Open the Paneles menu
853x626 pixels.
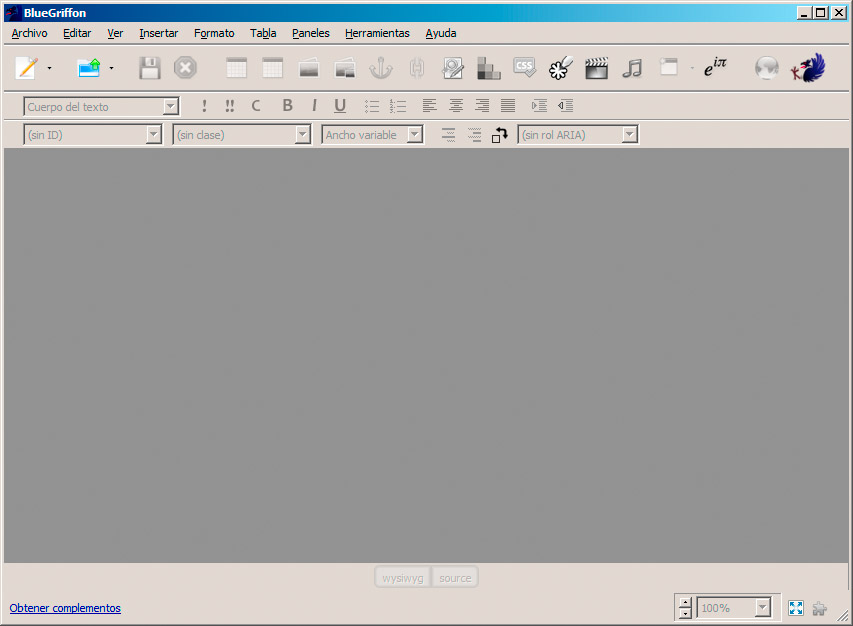click(311, 33)
